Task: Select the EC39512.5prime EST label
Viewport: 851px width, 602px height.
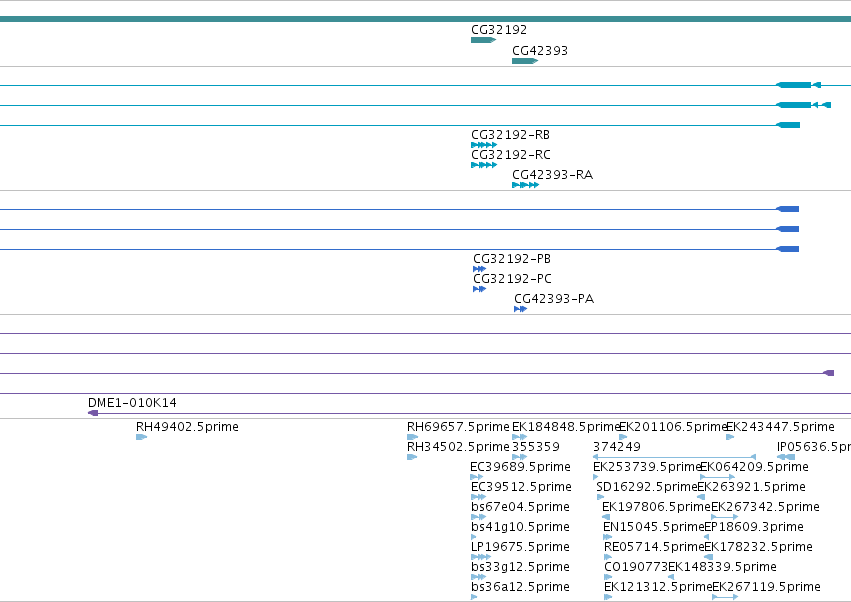Action: tap(522, 487)
